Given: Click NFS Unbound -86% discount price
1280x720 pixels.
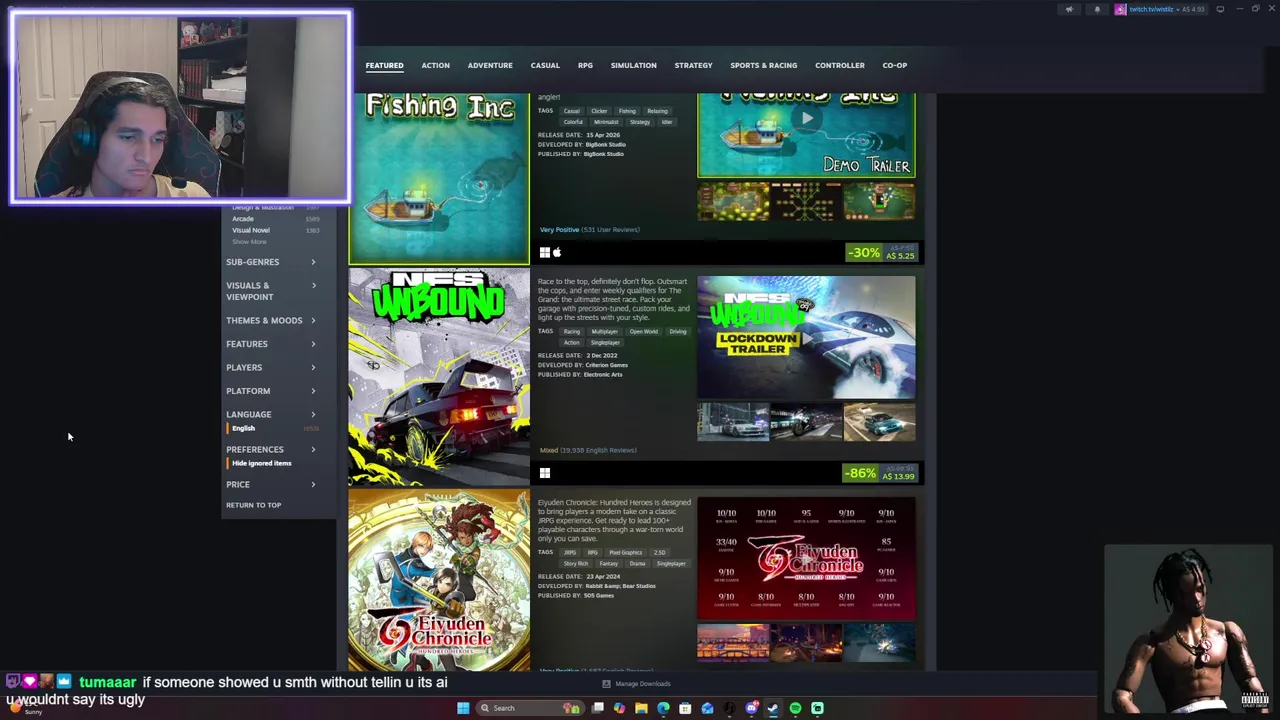Looking at the screenshot, I should click(x=882, y=473).
